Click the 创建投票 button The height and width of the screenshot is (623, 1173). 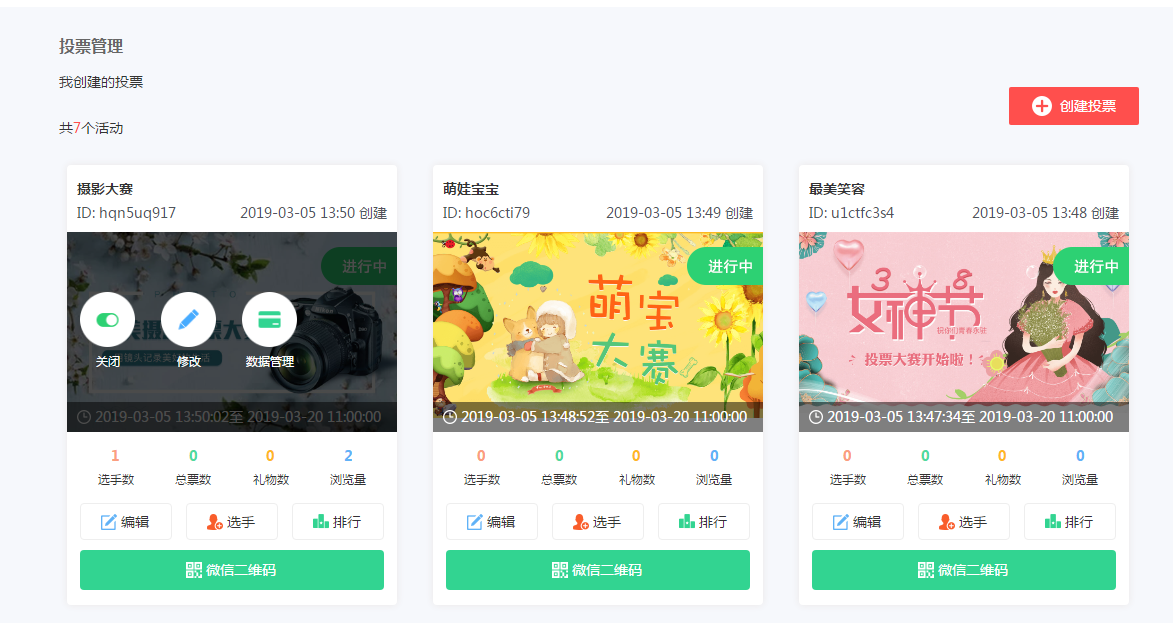1074,106
